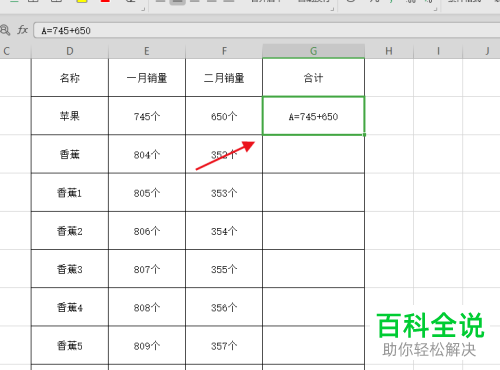
Task: Select the 香蕉2 cell
Action: coord(70,230)
